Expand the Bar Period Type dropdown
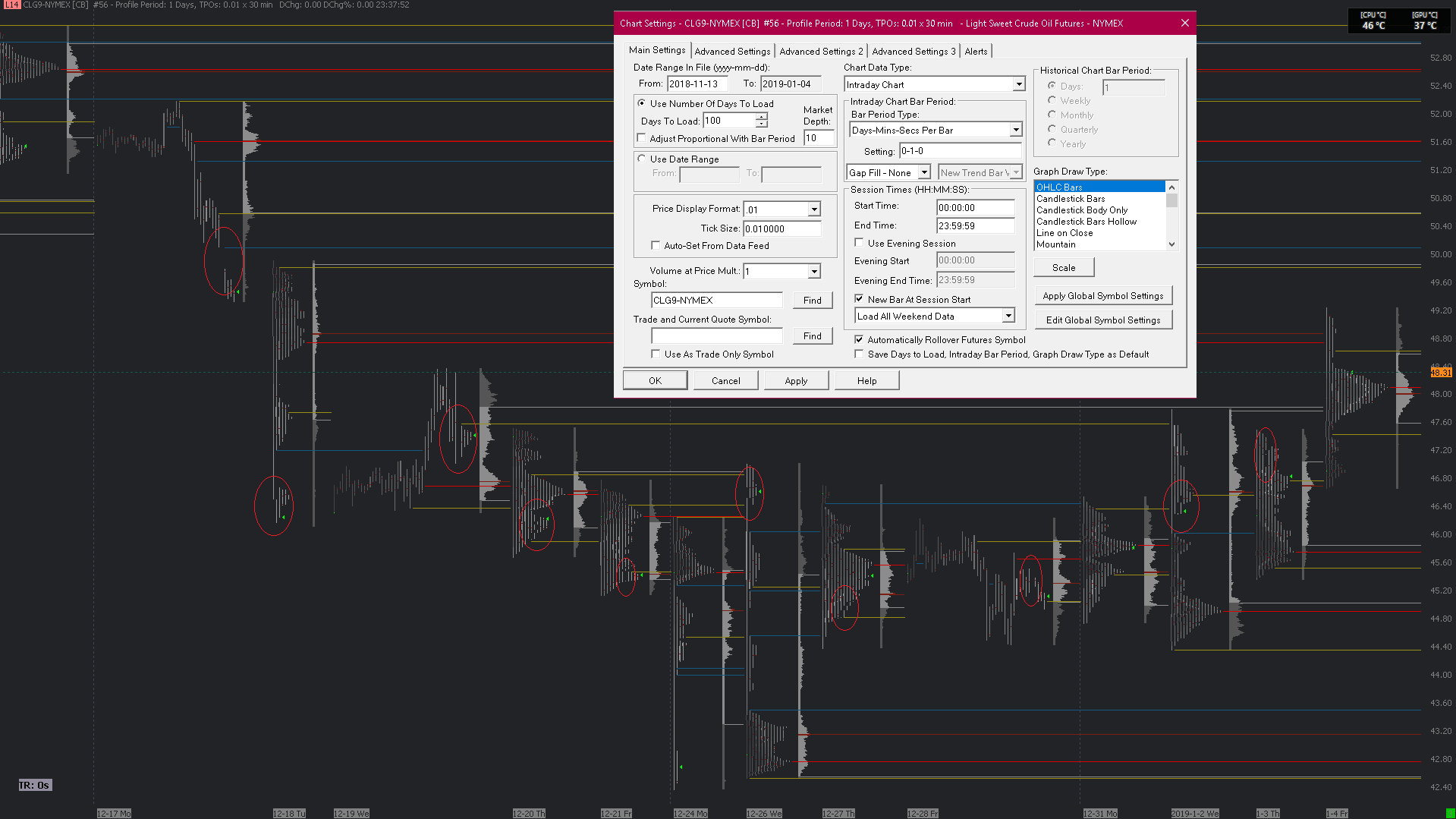This screenshot has width=1456, height=819. tap(1015, 130)
